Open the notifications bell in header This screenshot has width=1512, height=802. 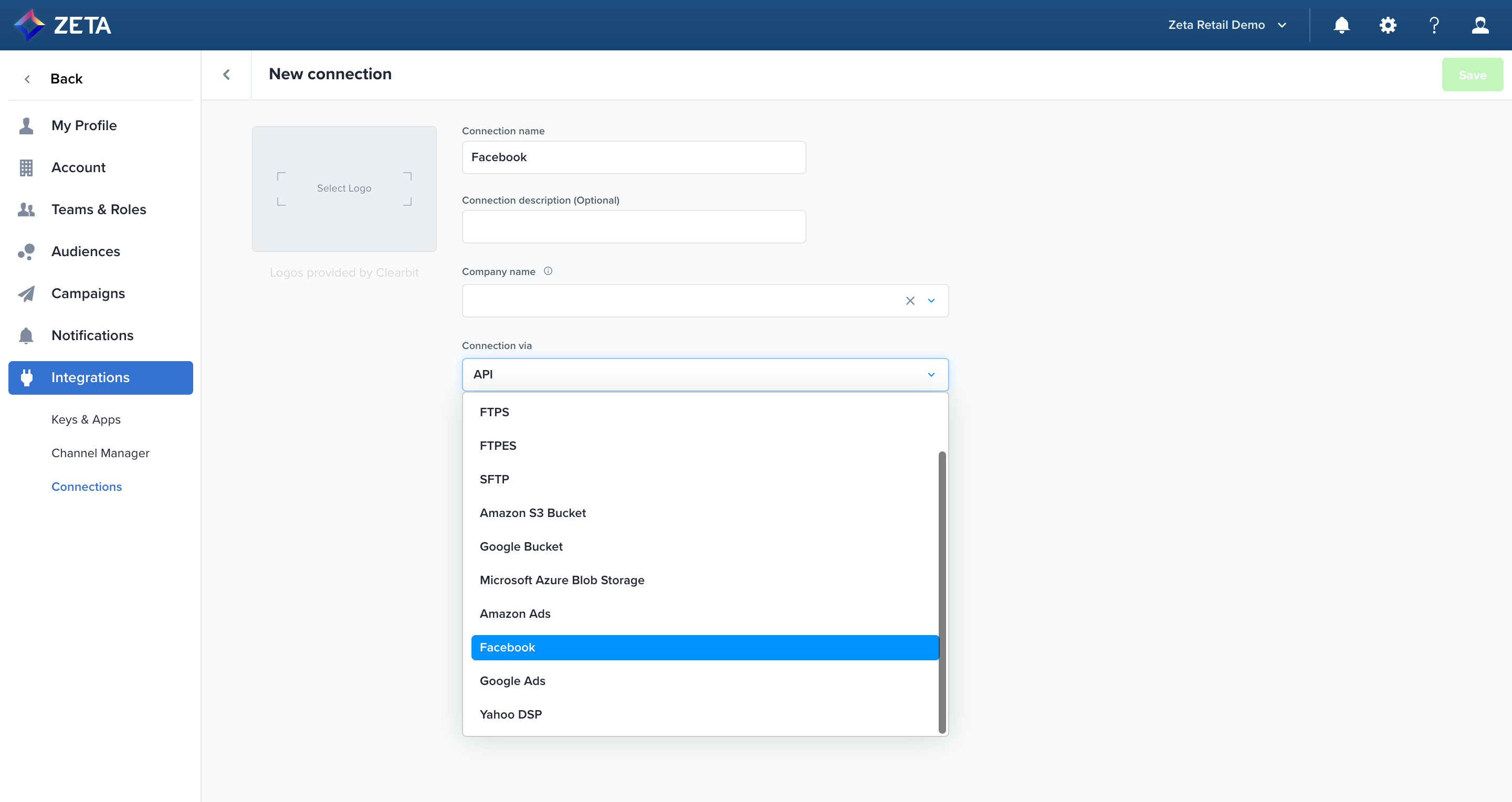[x=1341, y=25]
